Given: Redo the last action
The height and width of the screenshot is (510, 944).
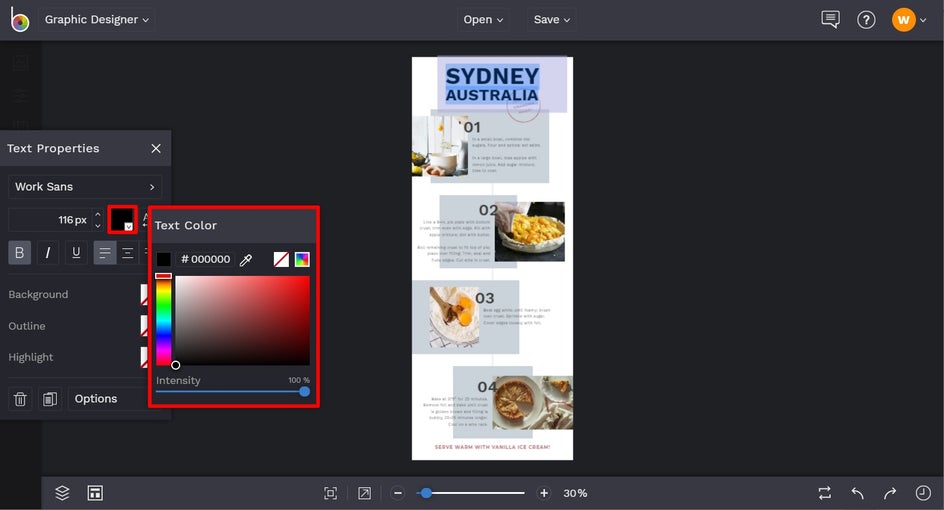Looking at the screenshot, I should (x=890, y=493).
